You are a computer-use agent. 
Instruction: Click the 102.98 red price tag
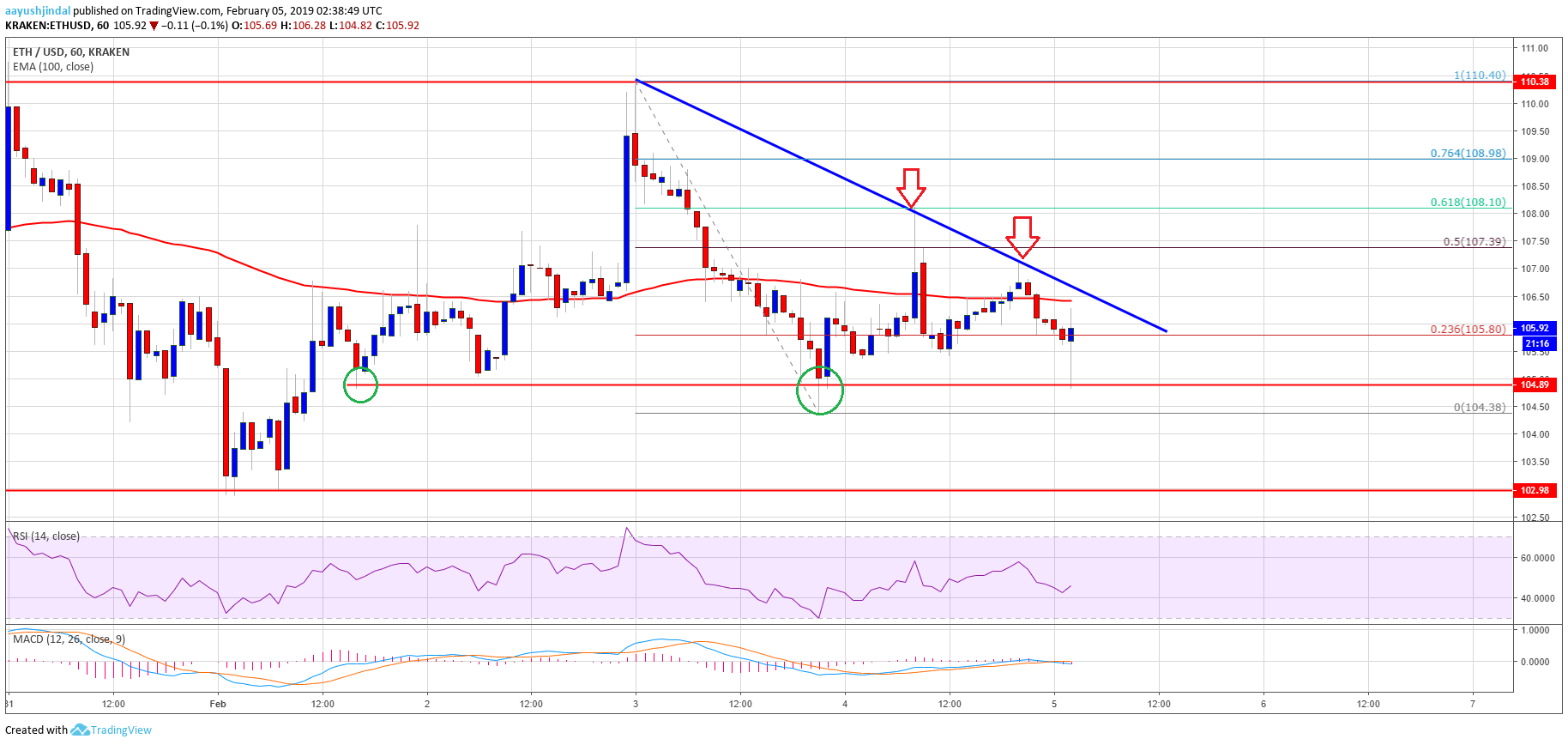point(1535,490)
